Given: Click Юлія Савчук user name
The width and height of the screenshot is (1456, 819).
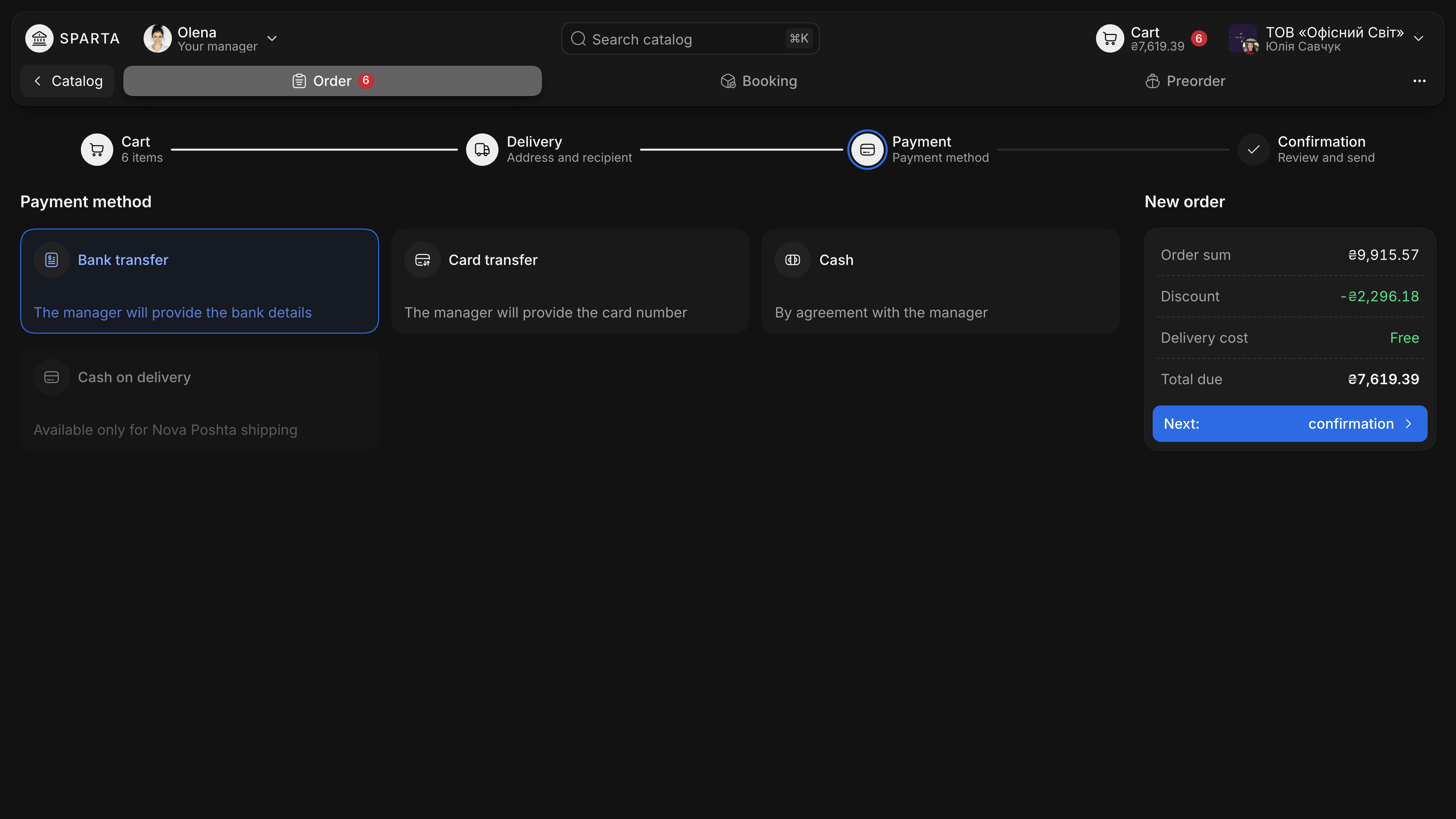Looking at the screenshot, I should 1303,47.
